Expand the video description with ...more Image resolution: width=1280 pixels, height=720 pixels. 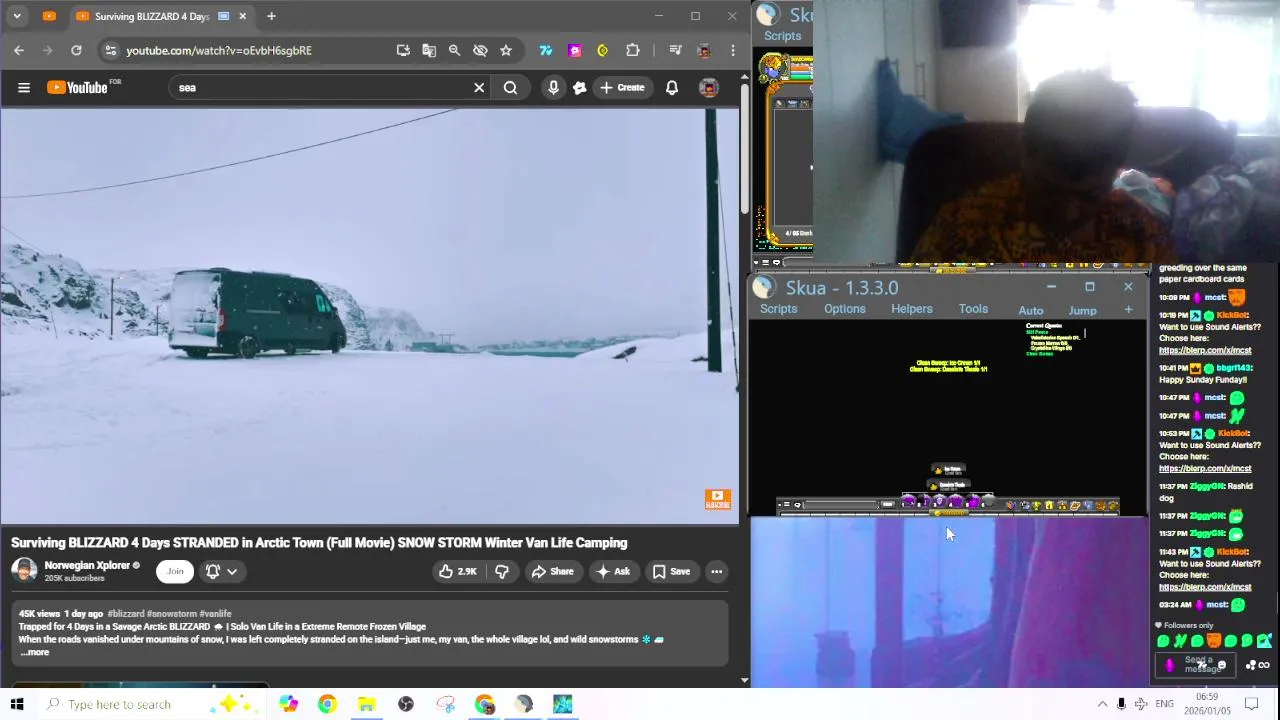[34, 652]
